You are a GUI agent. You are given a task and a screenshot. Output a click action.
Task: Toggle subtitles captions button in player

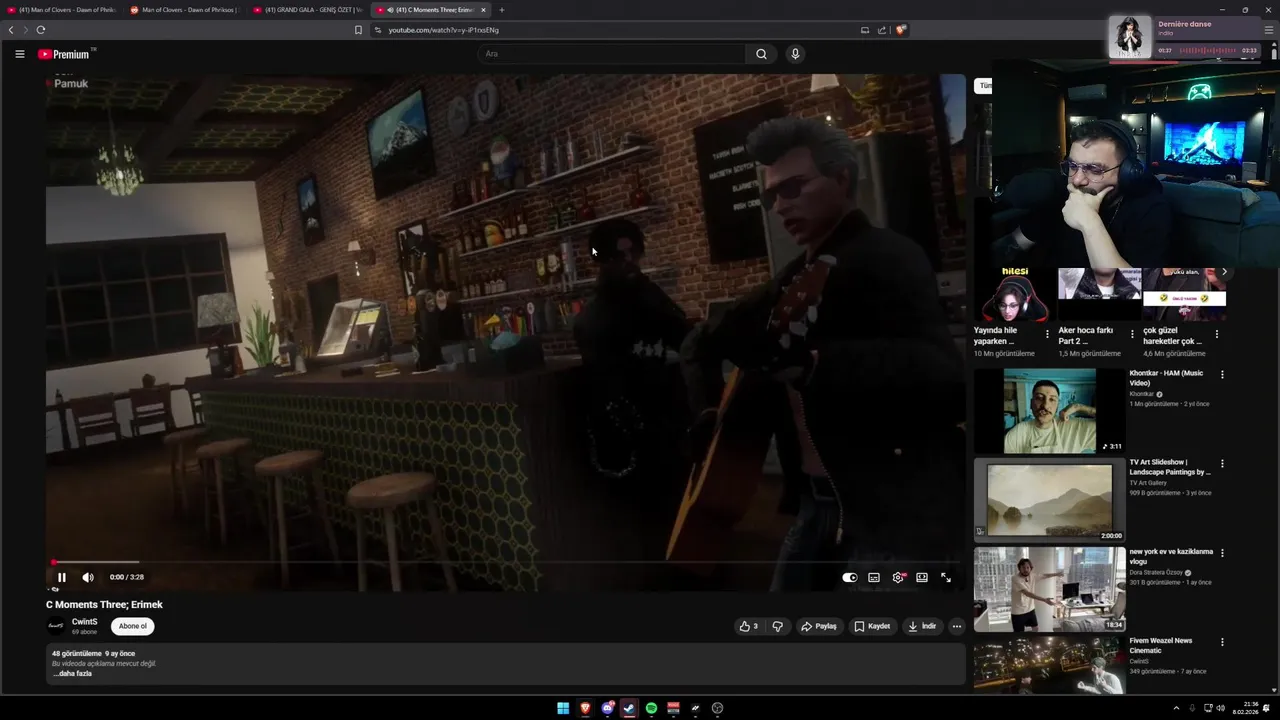tap(874, 577)
